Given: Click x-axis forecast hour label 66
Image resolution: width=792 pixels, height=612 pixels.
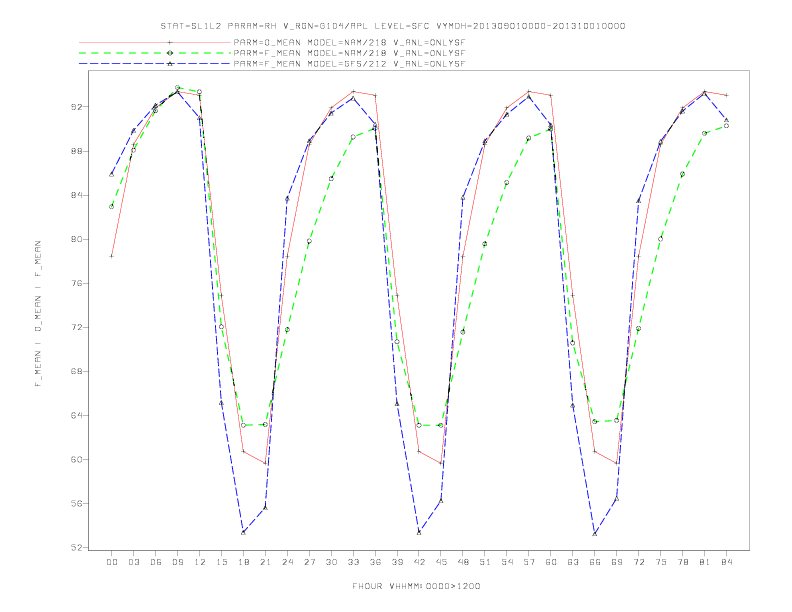Looking at the screenshot, I should click(595, 562).
